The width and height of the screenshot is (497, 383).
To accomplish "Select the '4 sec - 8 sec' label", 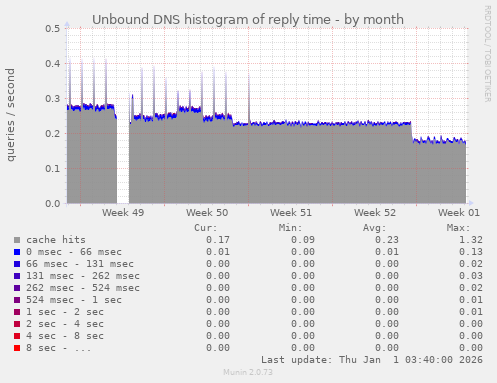I will (65, 336).
